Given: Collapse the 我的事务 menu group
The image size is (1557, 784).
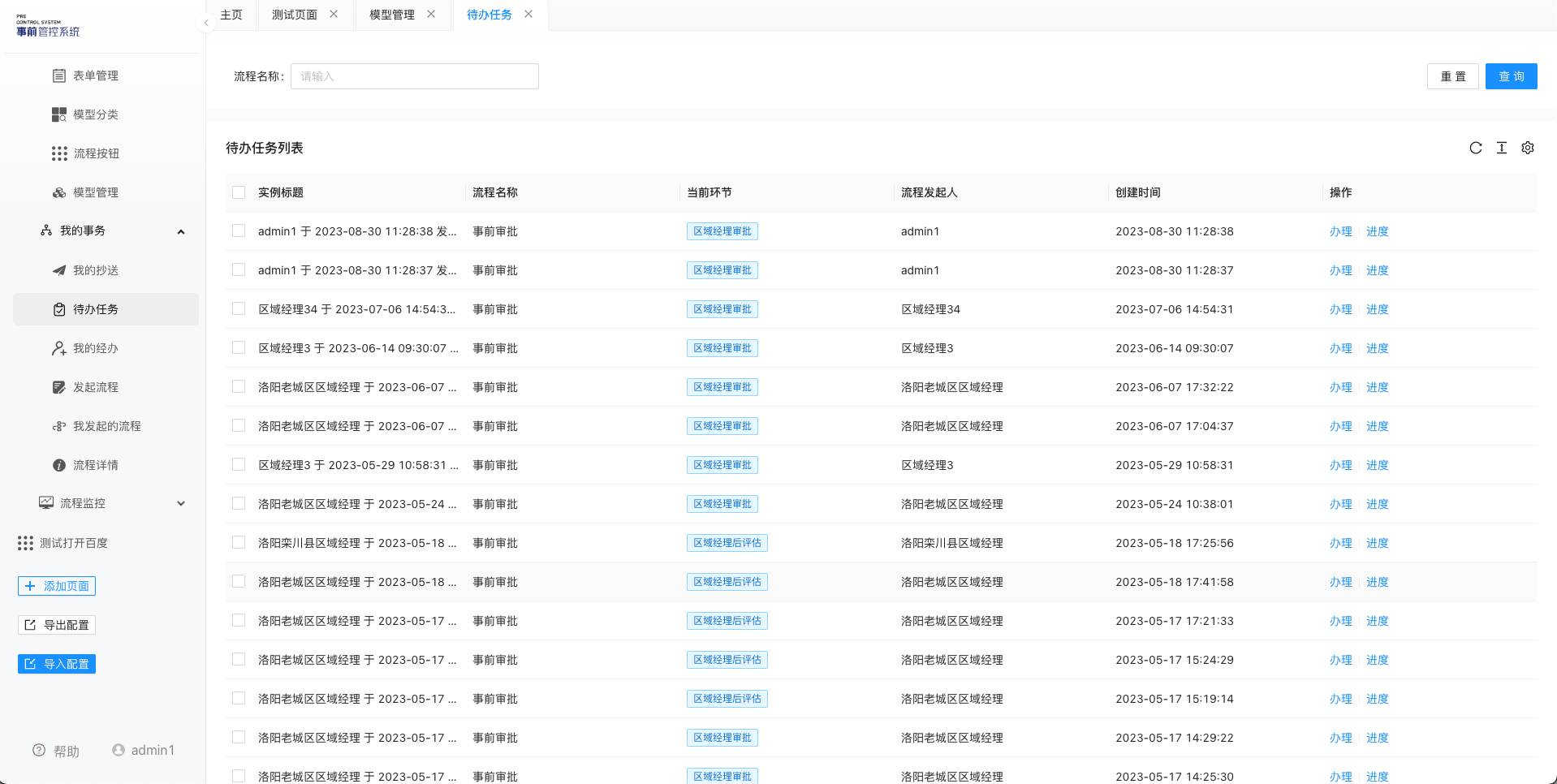Looking at the screenshot, I should [181, 231].
